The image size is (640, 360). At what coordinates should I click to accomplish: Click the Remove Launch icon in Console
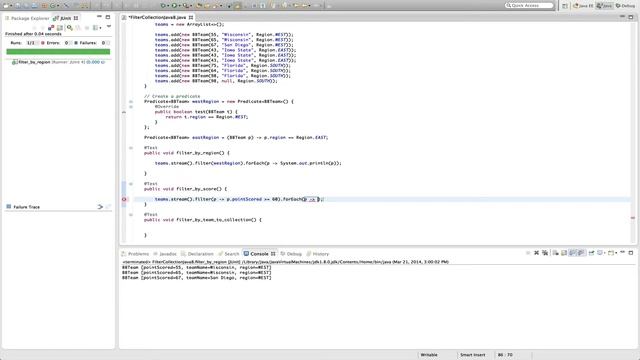click(536, 253)
